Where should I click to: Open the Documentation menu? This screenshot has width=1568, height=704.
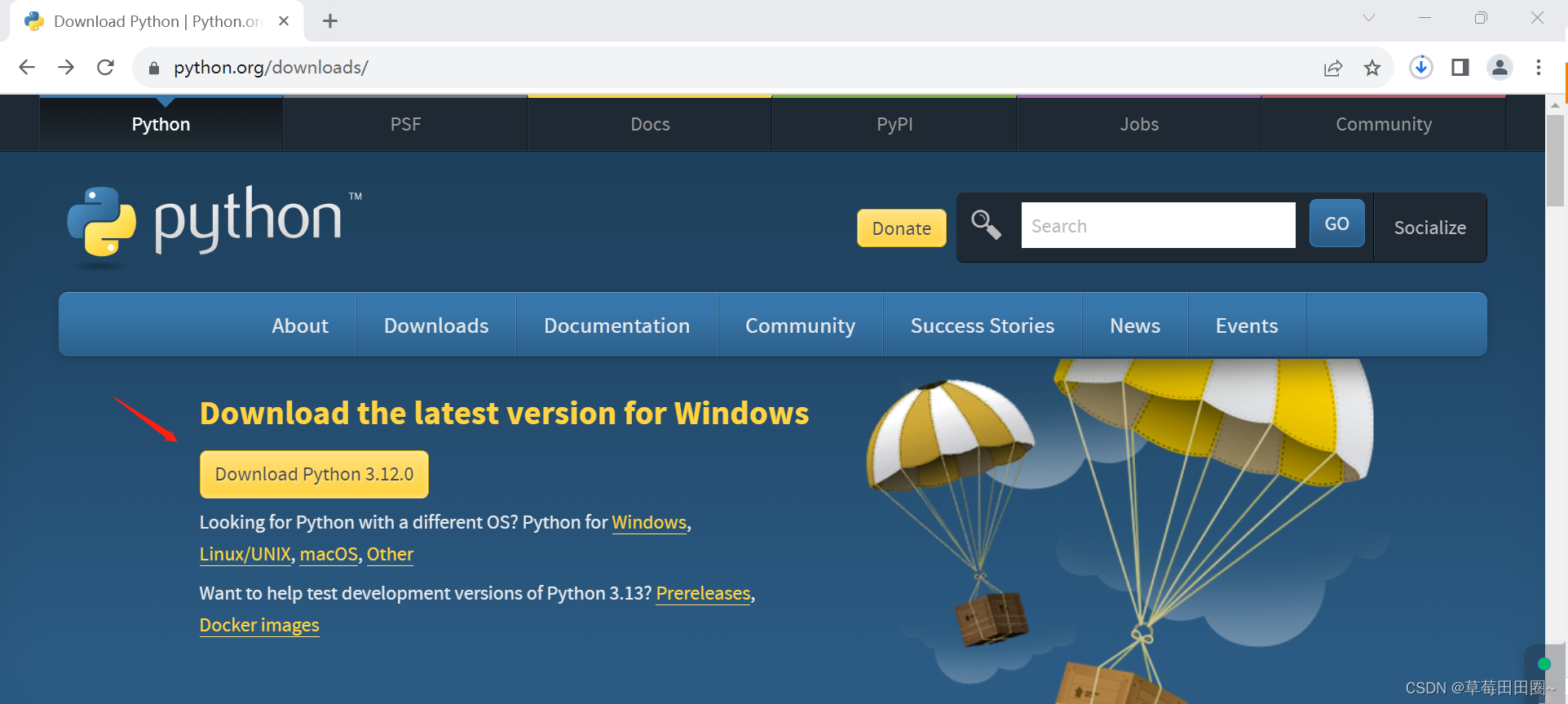pos(617,325)
